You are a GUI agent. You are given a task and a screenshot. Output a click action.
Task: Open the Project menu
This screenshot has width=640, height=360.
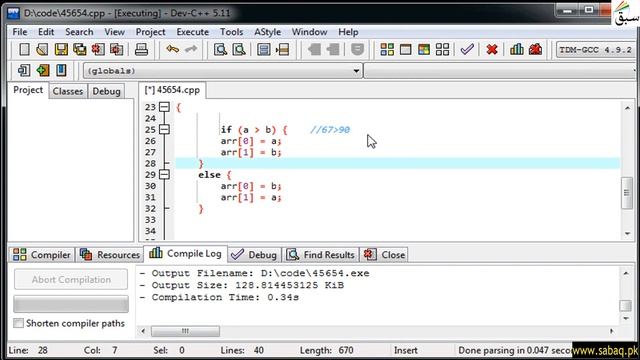click(150, 32)
